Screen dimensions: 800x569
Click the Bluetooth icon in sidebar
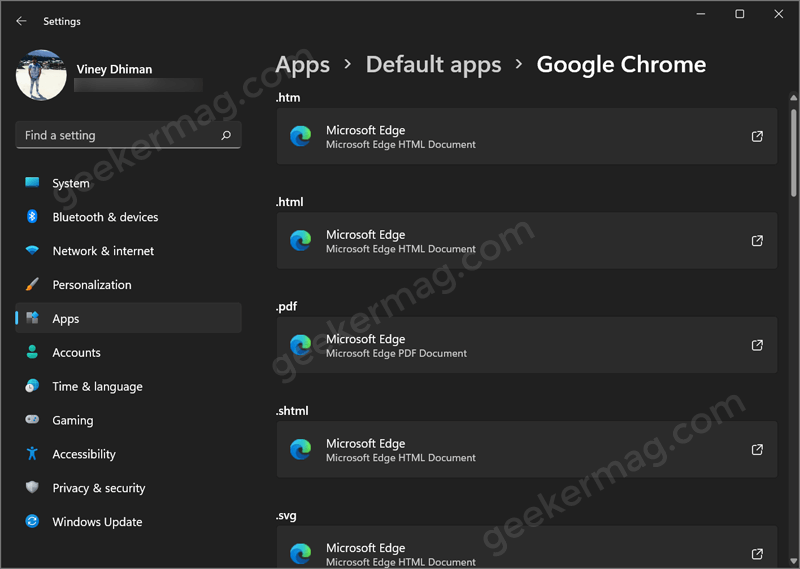32,216
